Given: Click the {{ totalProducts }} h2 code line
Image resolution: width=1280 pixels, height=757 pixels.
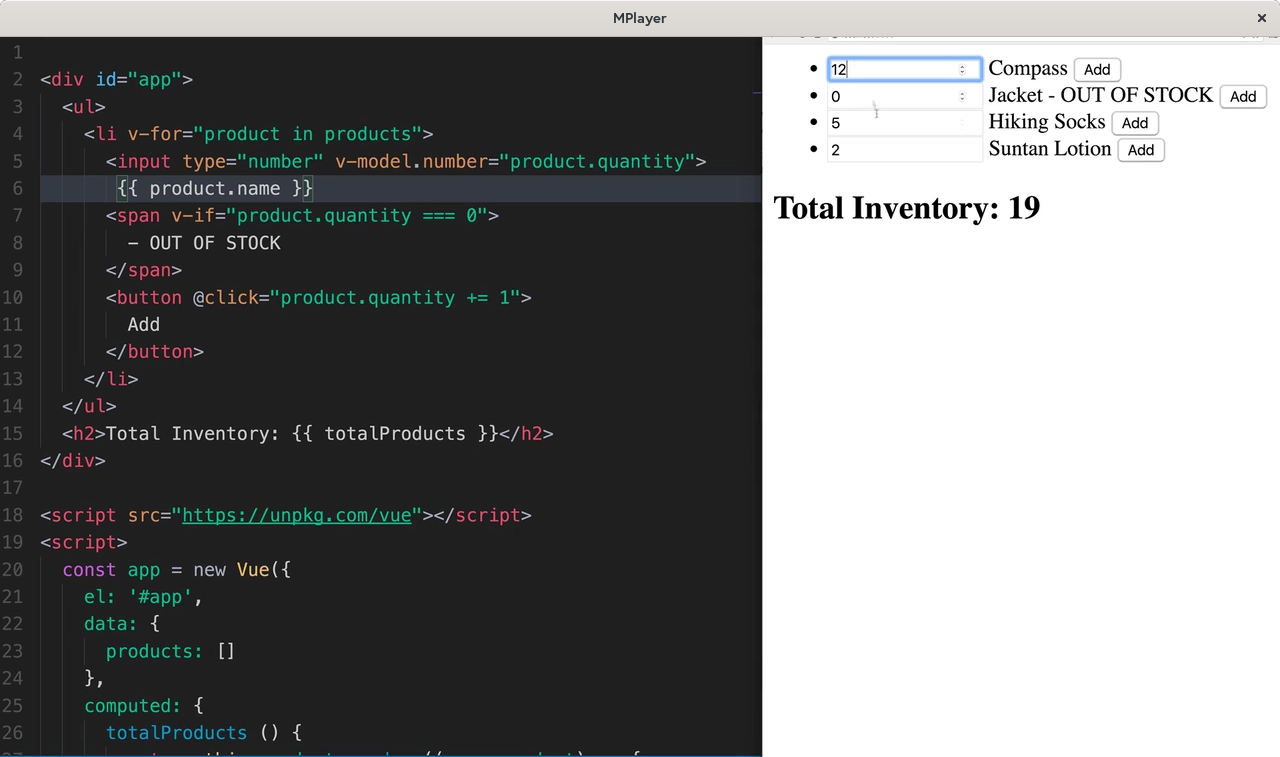Looking at the screenshot, I should (x=307, y=433).
